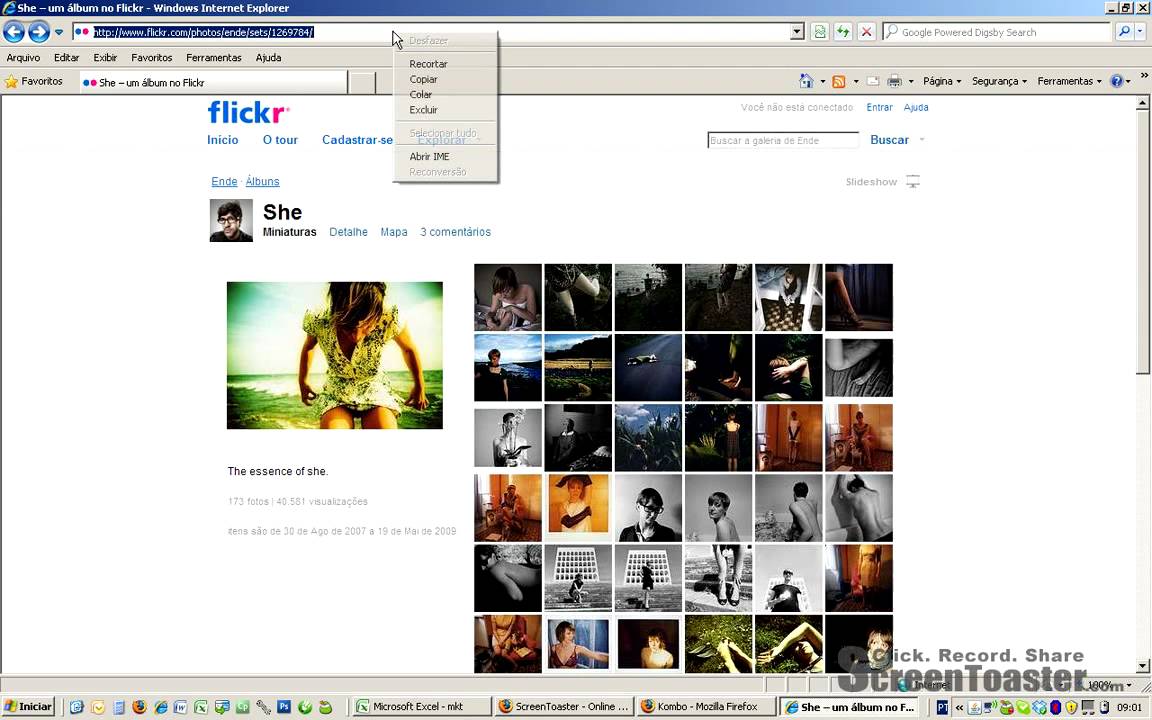
Task: Launch Internet Explorer from quick launch
Action: [159, 707]
